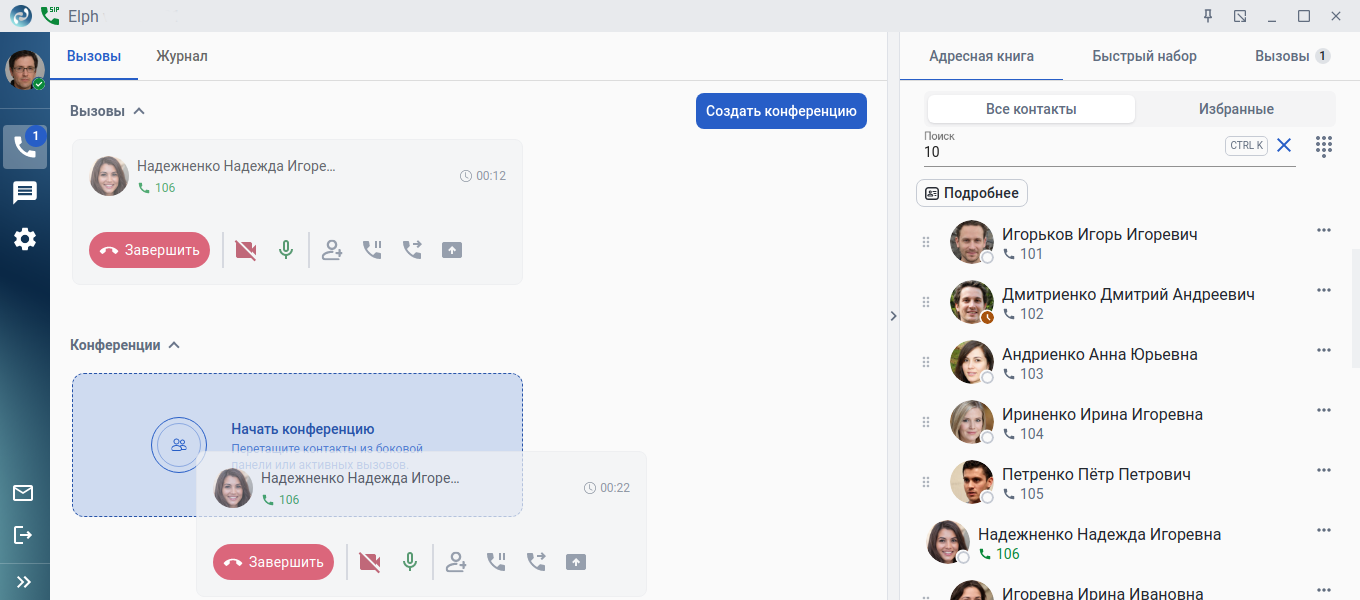Click the Подробнее button

pos(972,193)
